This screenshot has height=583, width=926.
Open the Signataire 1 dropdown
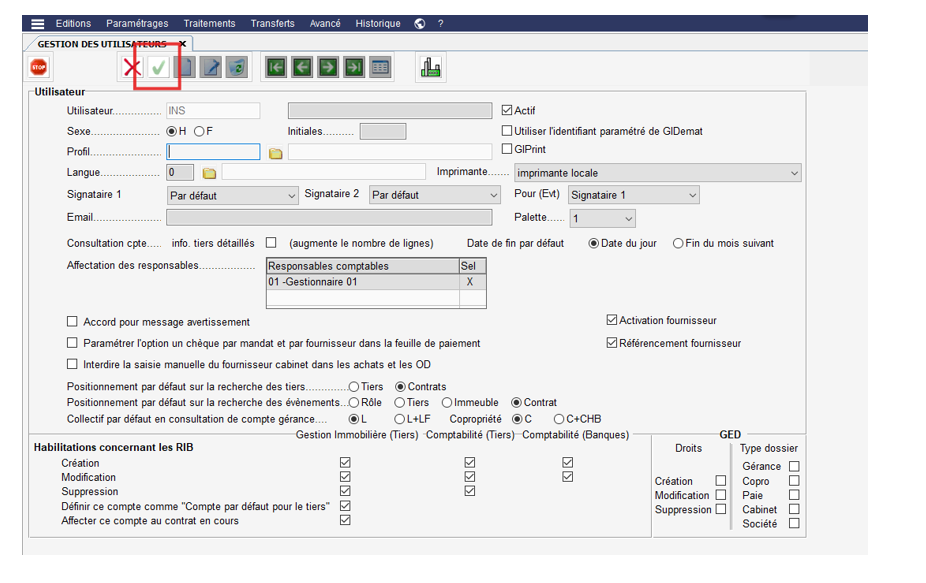[291, 196]
